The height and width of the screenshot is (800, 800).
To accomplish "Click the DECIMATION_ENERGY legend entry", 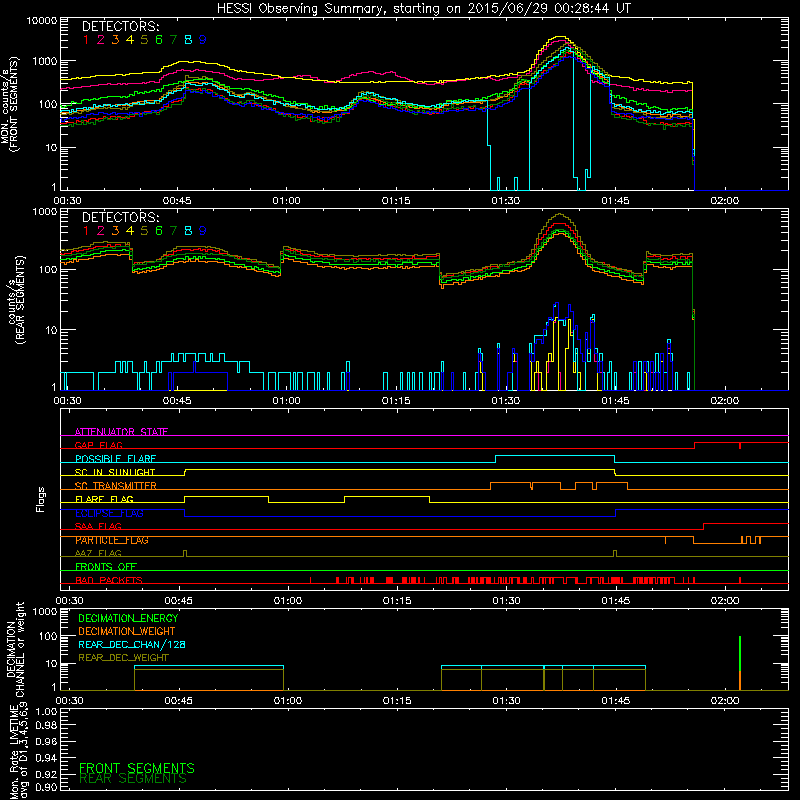I will [128, 618].
